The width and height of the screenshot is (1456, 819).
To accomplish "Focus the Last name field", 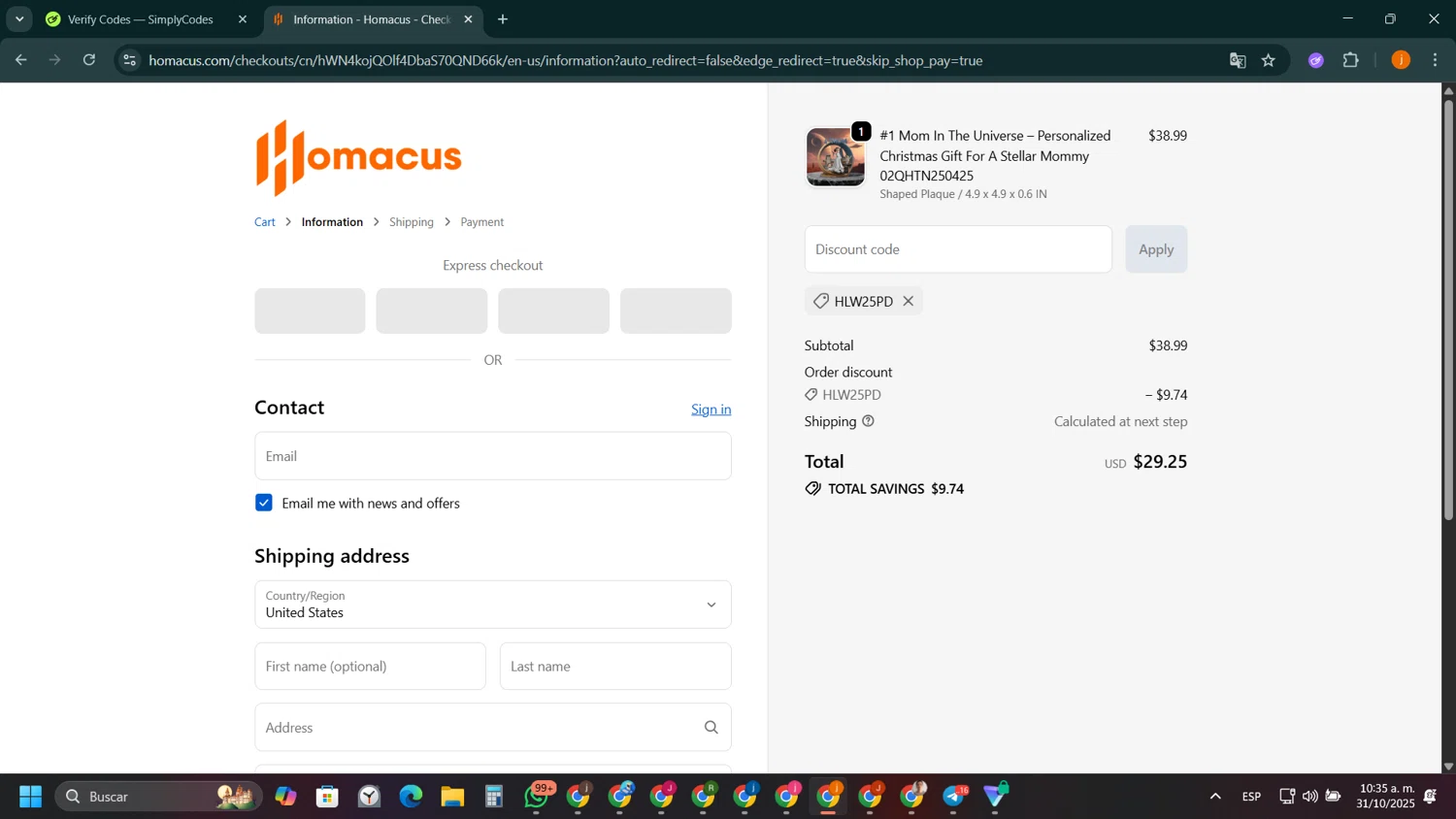I will point(615,667).
